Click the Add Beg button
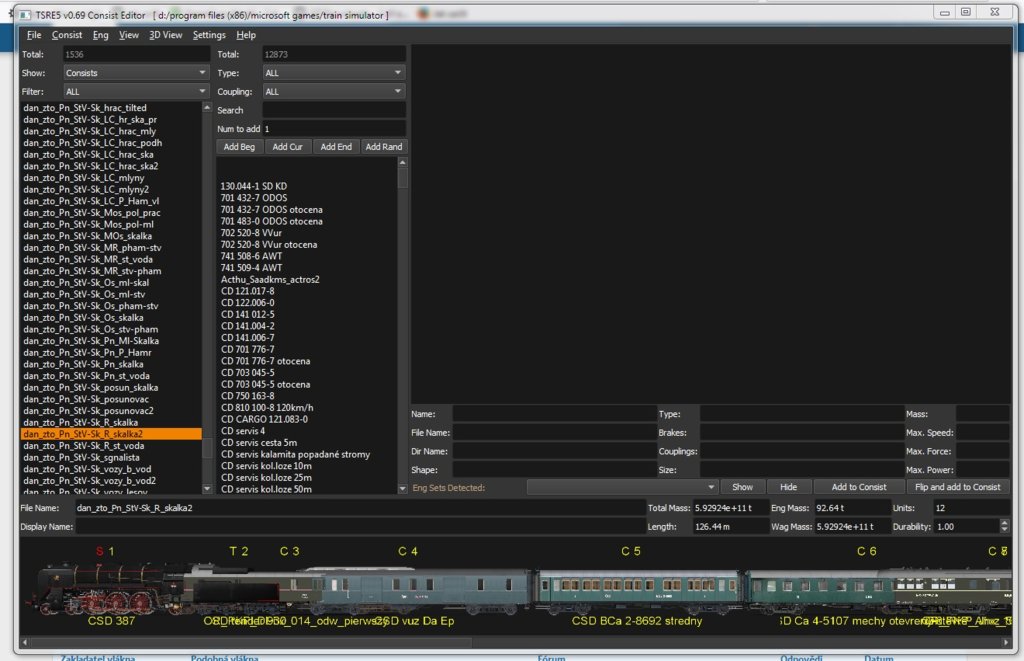The width and height of the screenshot is (1024, 661). (239, 147)
